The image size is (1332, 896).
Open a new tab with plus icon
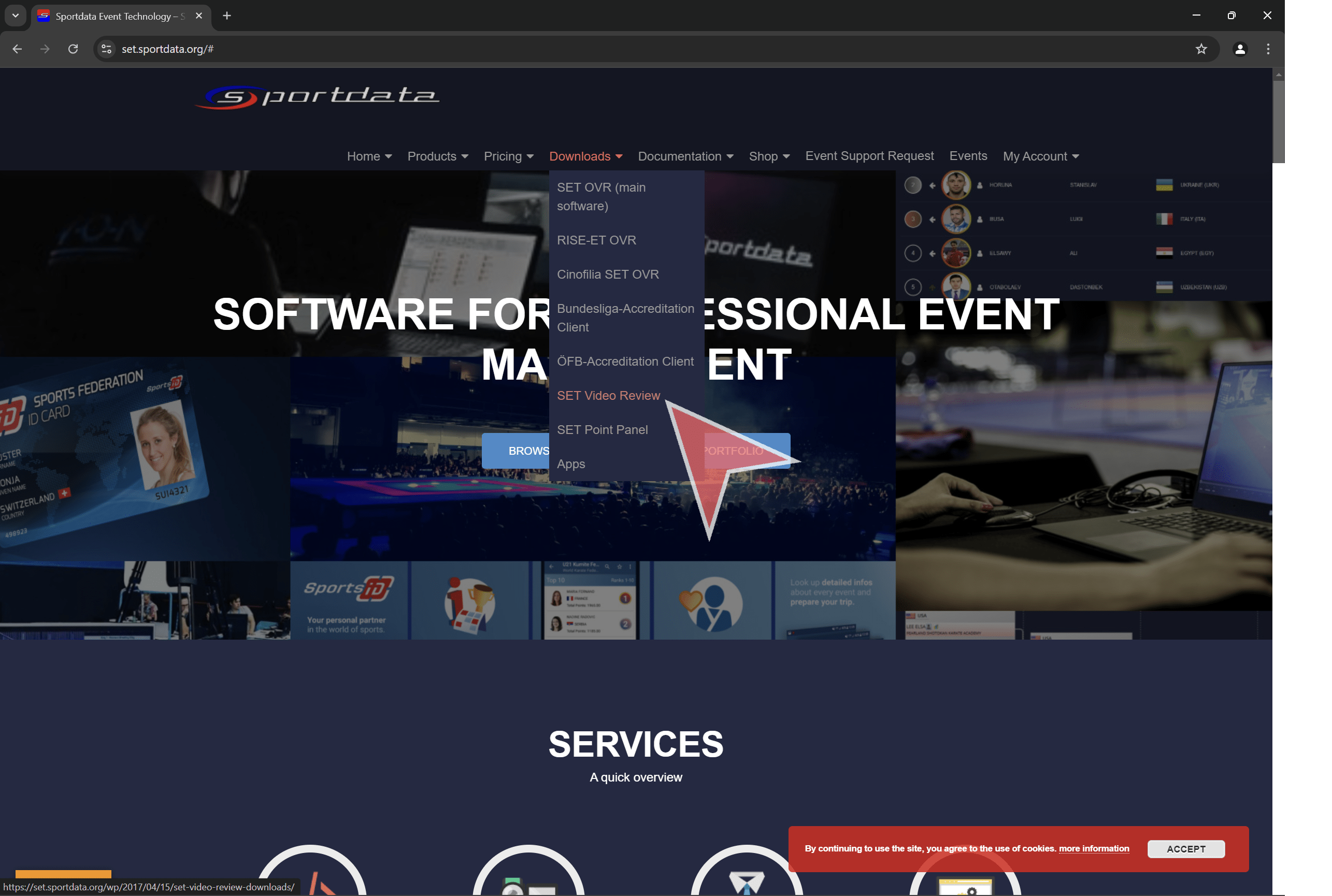[227, 16]
